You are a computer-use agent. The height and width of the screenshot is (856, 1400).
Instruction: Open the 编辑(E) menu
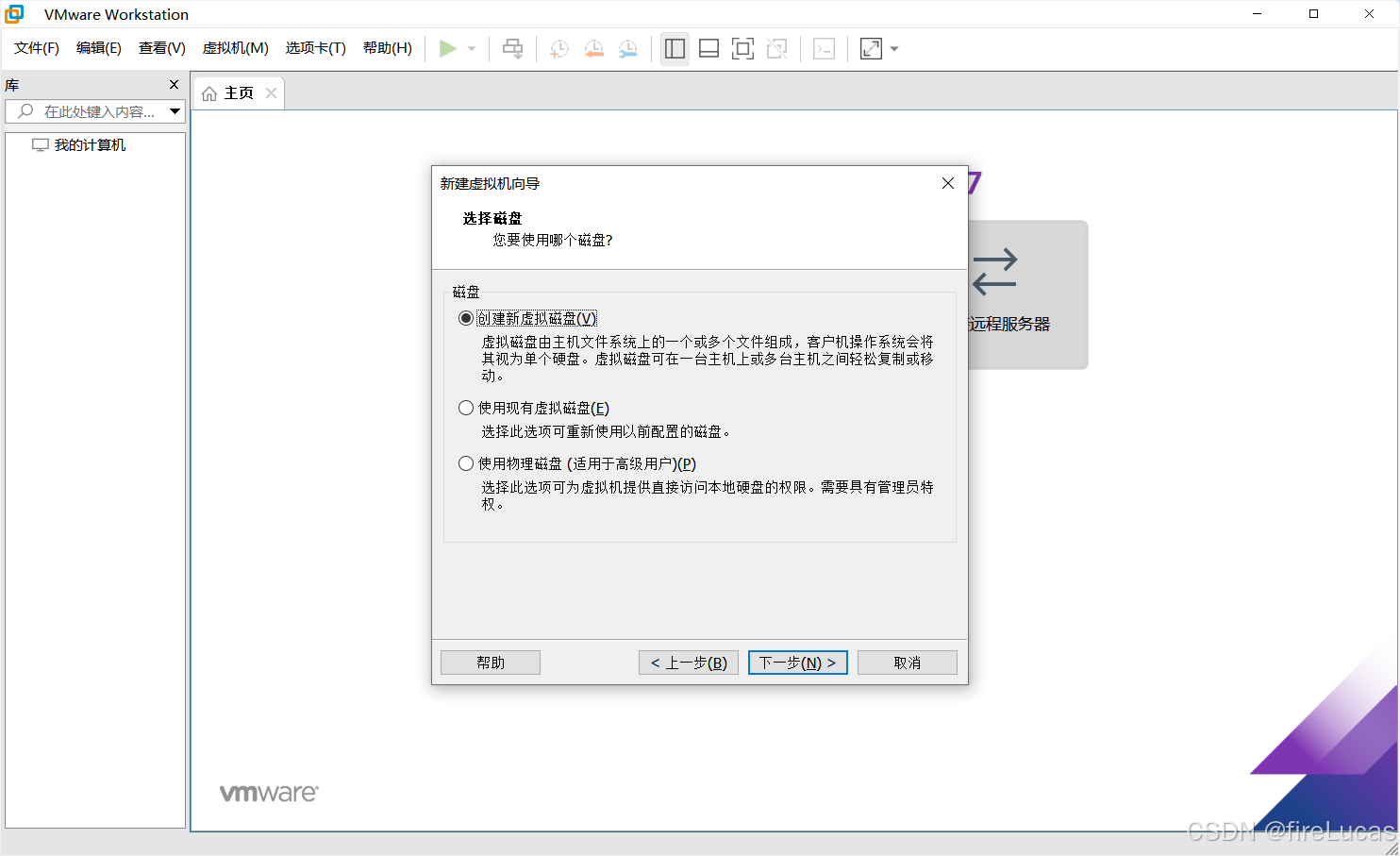[99, 48]
